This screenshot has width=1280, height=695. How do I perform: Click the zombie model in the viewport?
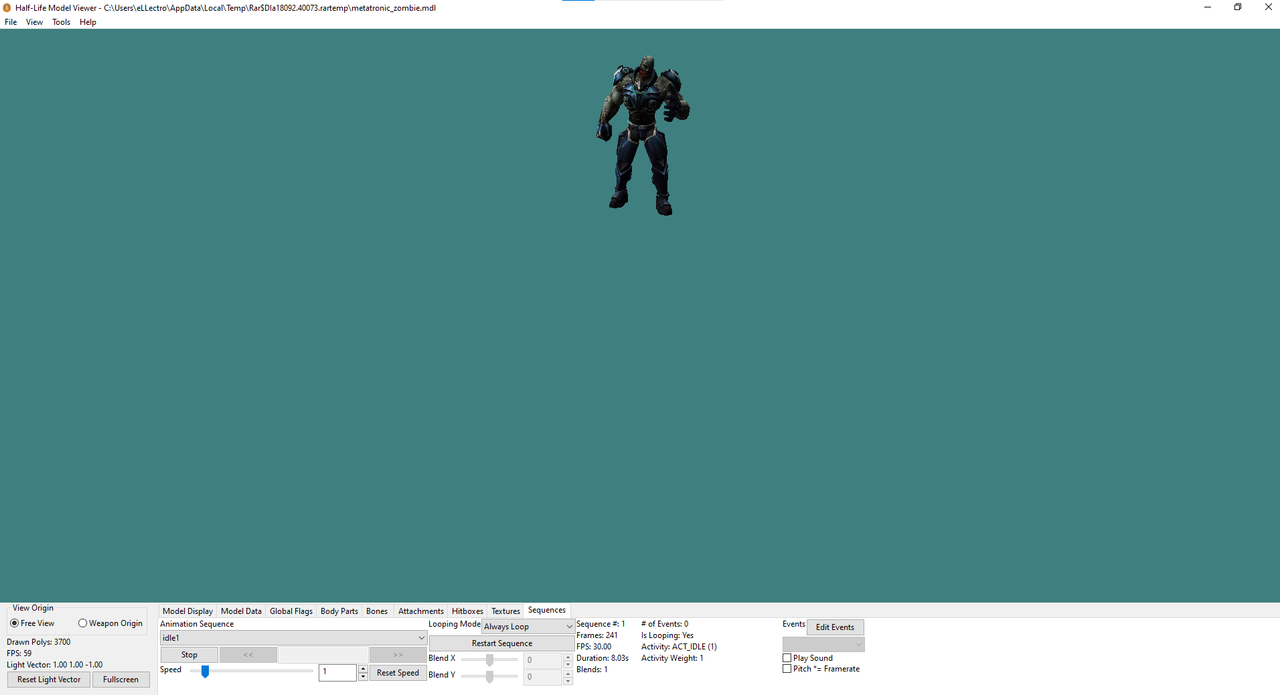click(x=643, y=135)
